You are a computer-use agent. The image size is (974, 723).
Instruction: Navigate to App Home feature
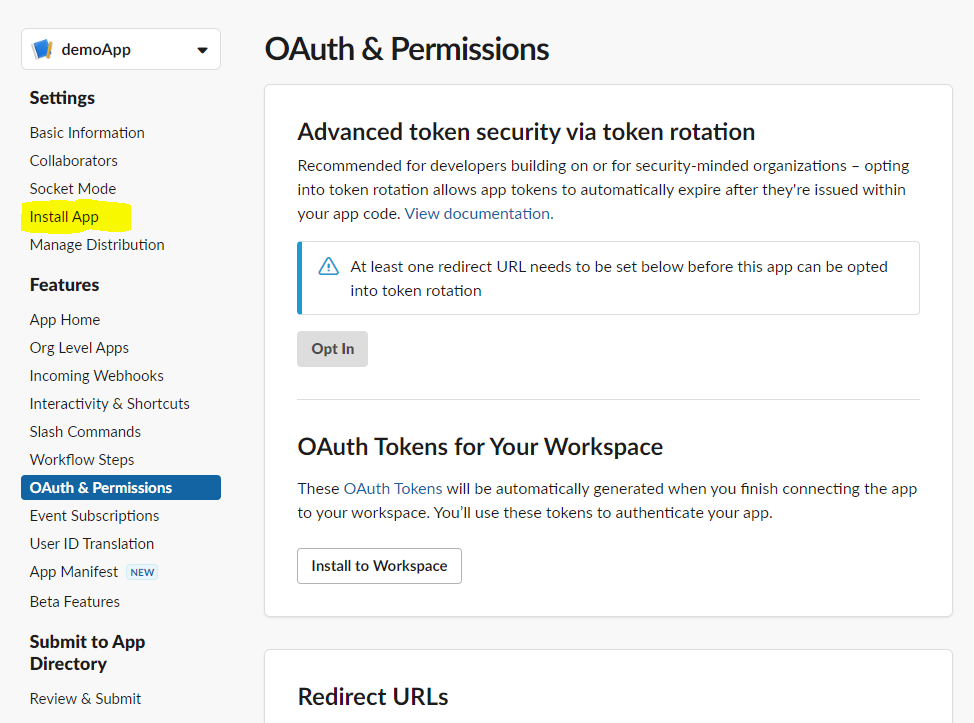coord(65,320)
